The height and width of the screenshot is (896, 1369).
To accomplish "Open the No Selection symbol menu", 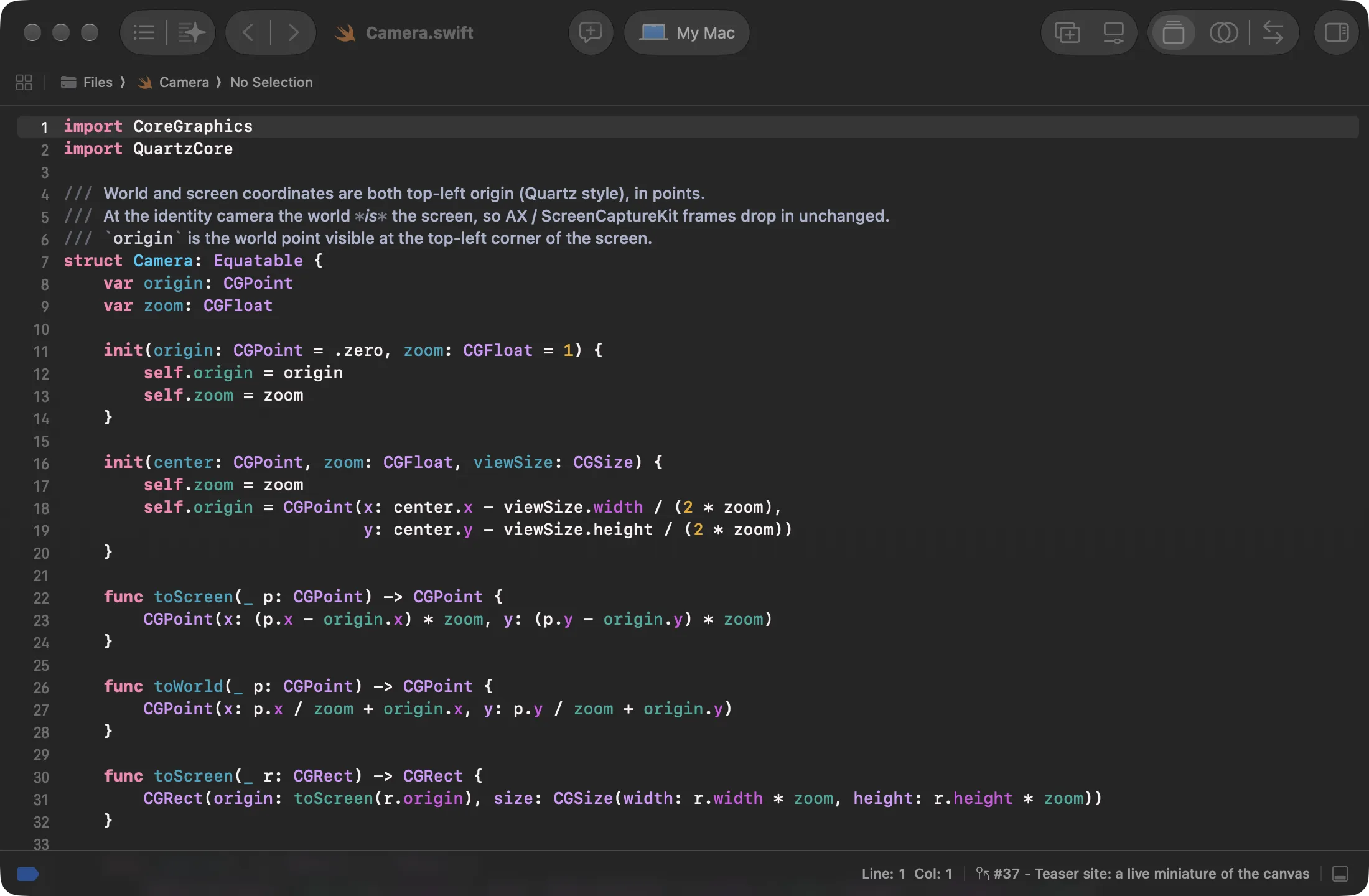I will click(271, 82).
